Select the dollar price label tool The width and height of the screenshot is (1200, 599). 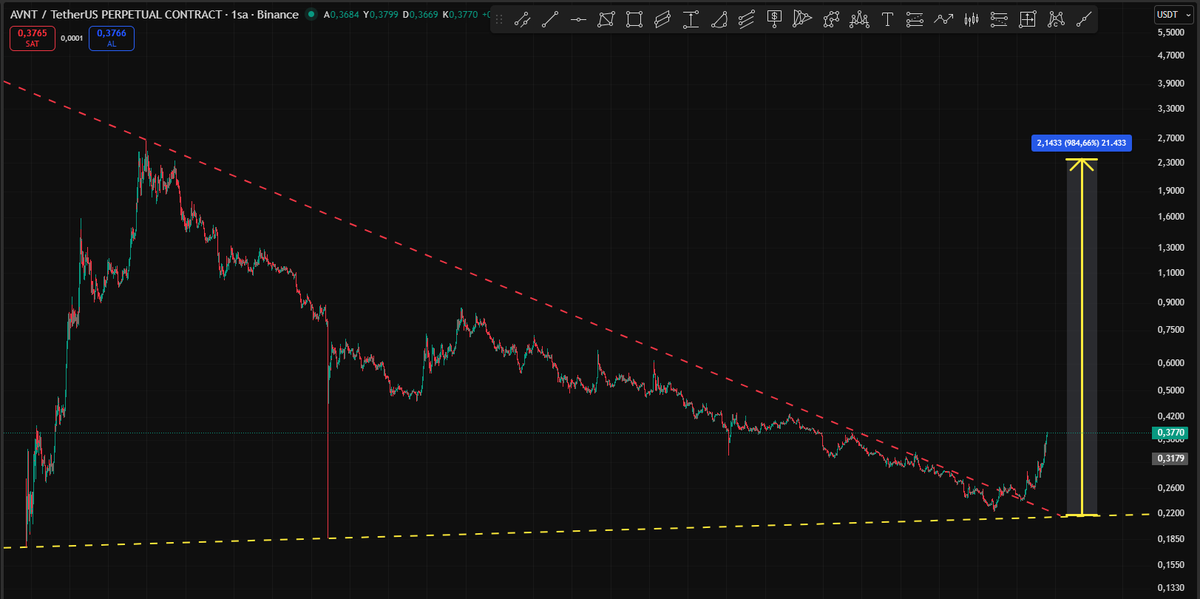tap(775, 19)
